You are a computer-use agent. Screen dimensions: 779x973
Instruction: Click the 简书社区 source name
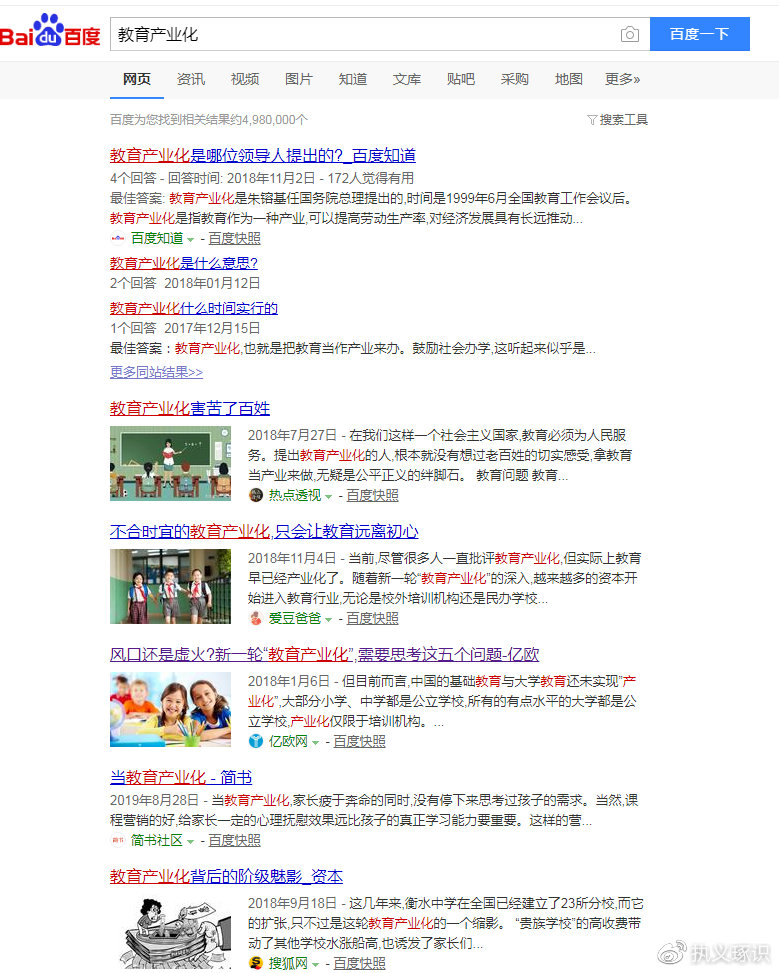point(157,840)
